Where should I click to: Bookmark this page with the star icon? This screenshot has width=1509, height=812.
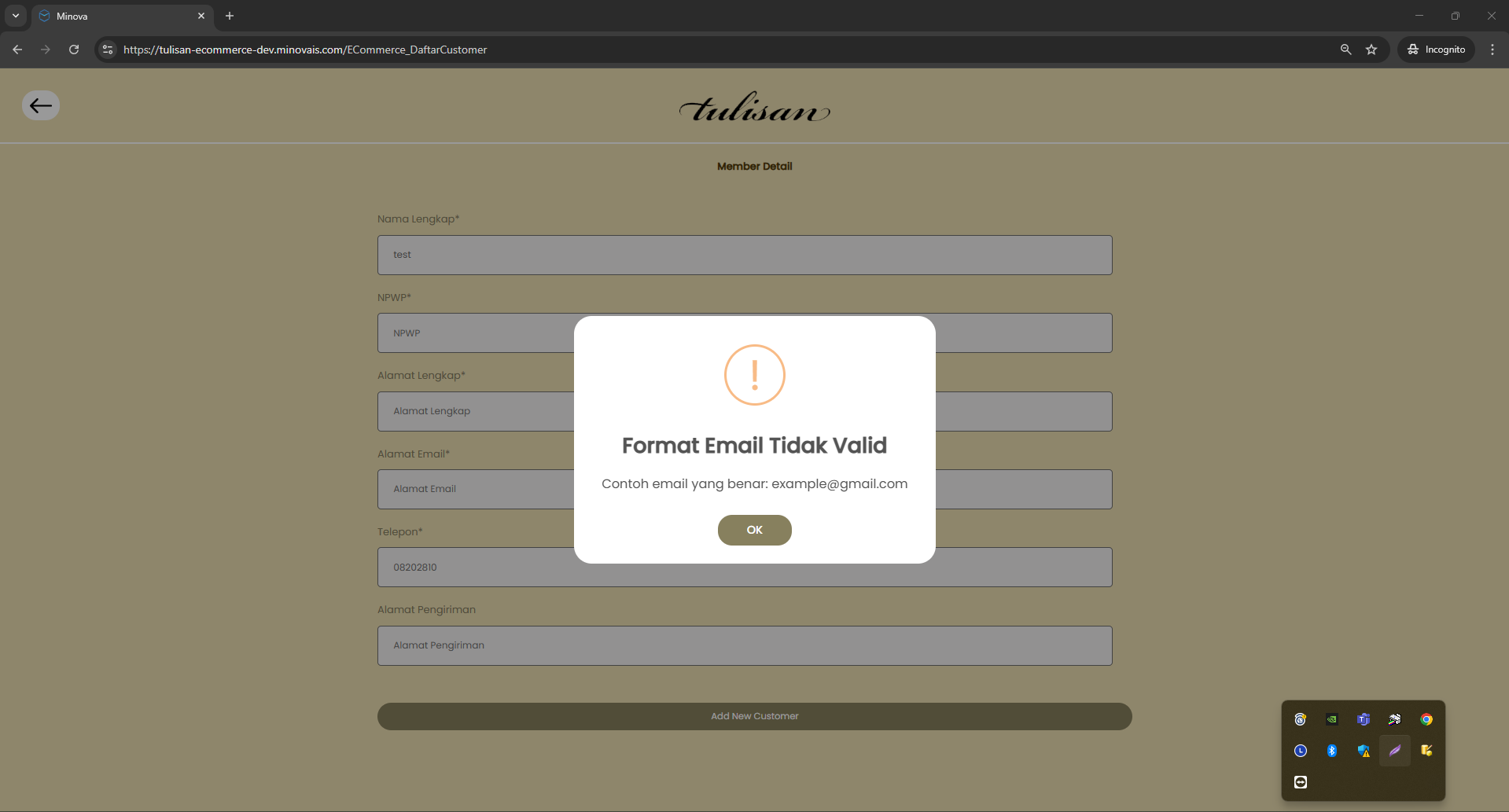tap(1371, 50)
